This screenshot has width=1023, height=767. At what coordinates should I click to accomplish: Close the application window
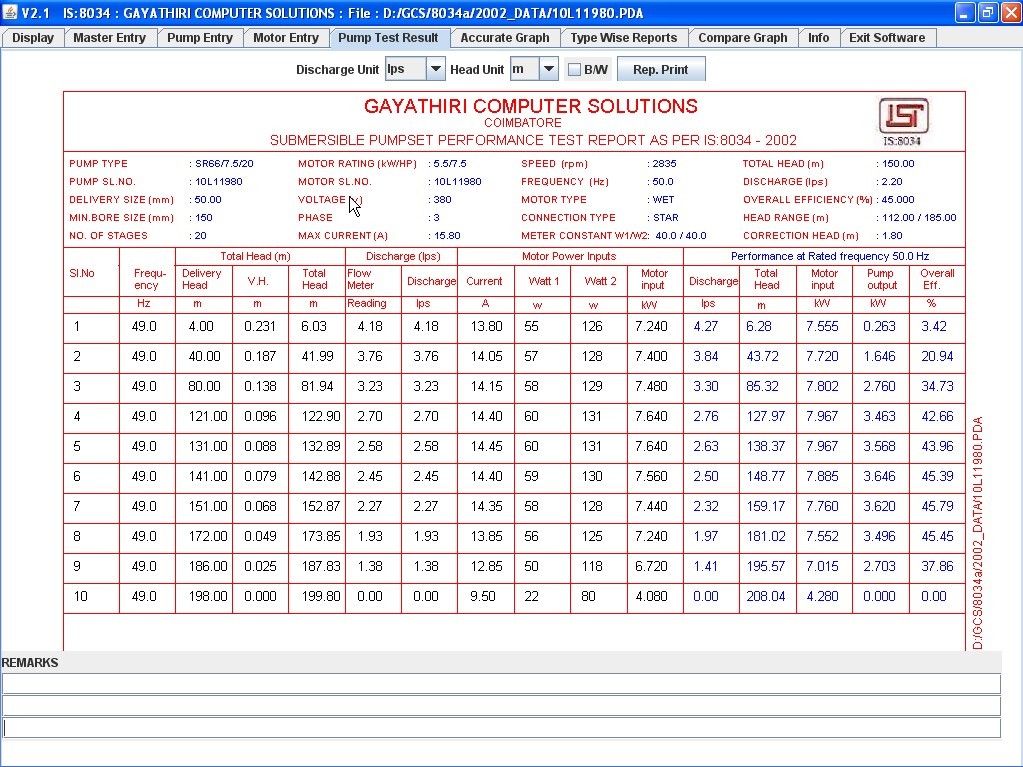tap(1011, 12)
